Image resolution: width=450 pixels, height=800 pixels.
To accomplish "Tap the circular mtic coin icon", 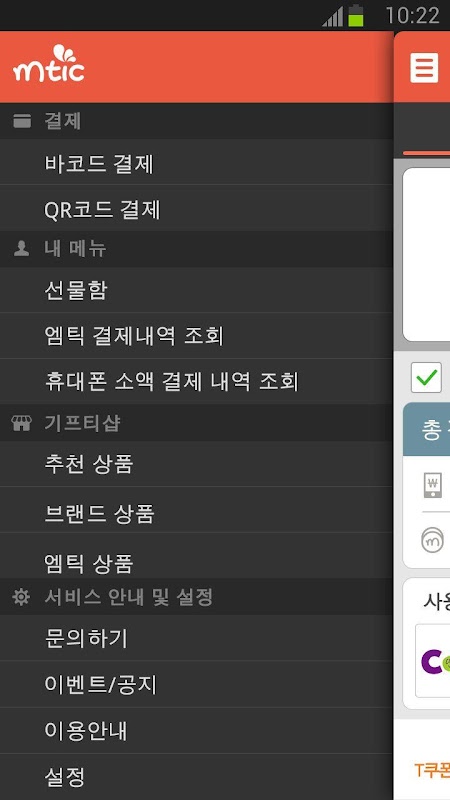I will (433, 540).
